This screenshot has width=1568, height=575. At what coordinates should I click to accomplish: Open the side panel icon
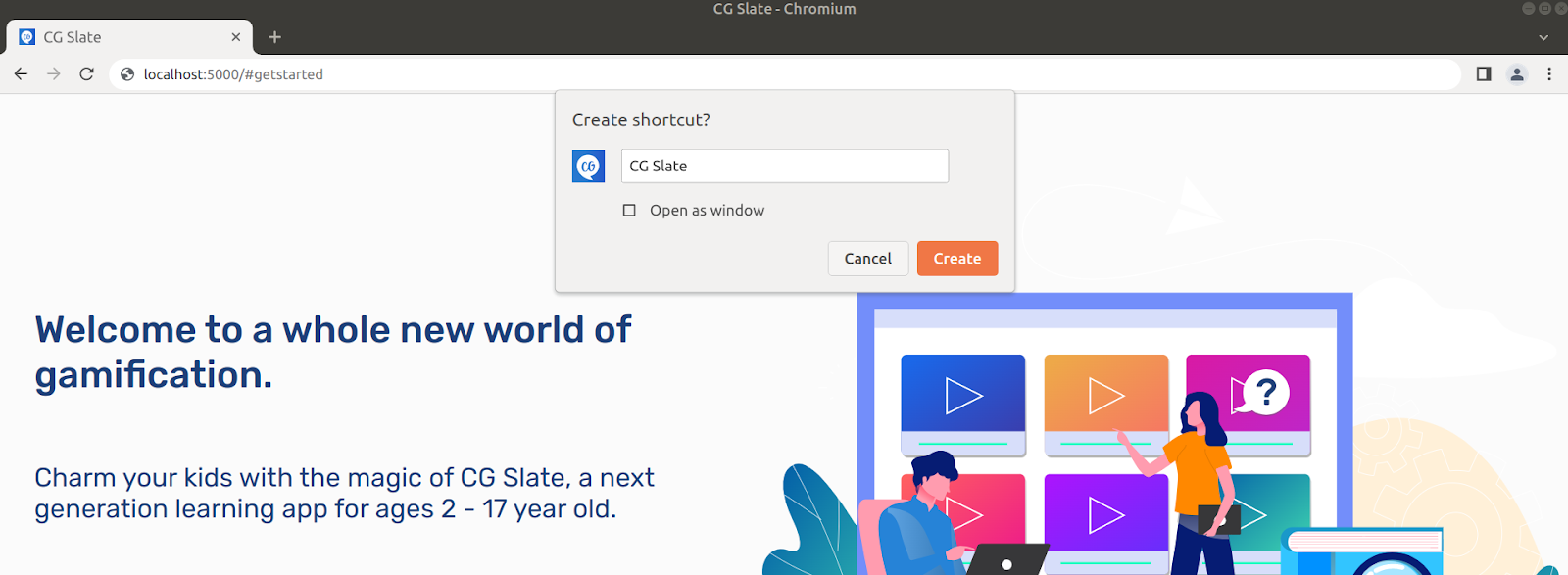tap(1484, 74)
